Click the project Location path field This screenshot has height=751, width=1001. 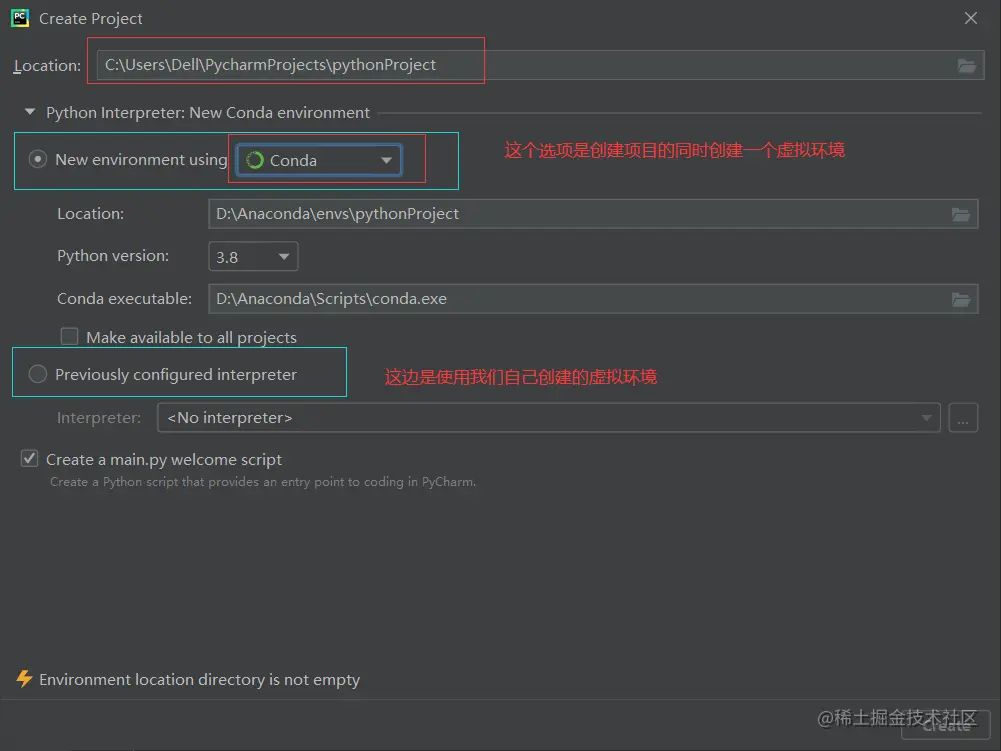pyautogui.click(x=540, y=65)
